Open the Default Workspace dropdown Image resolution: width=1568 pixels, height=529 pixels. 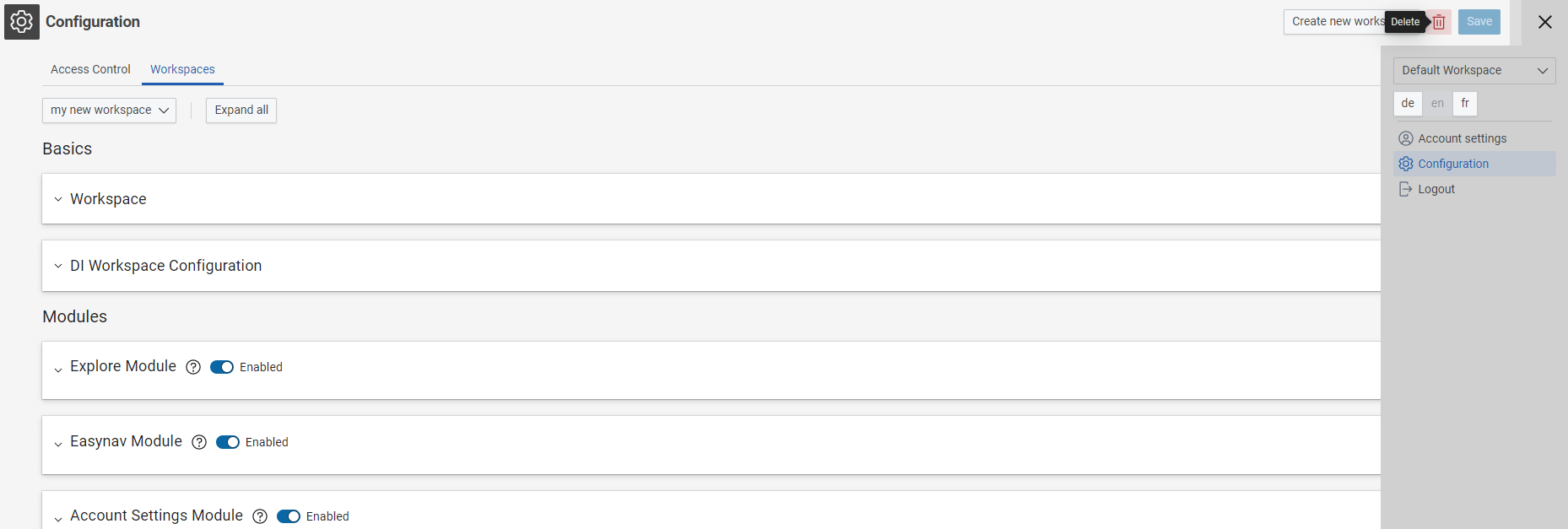(x=1473, y=70)
